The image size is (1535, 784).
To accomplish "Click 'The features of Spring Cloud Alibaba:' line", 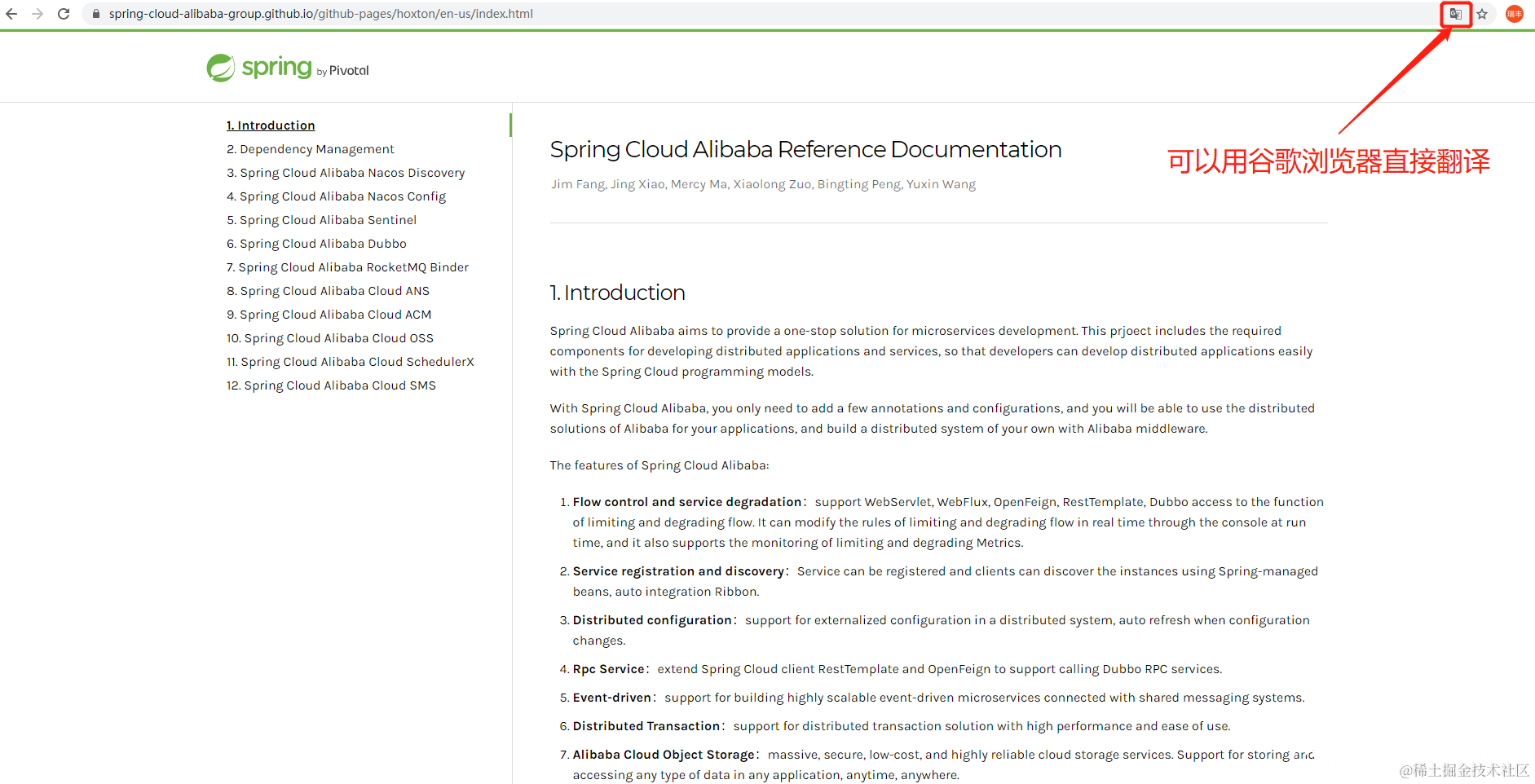I will (659, 465).
